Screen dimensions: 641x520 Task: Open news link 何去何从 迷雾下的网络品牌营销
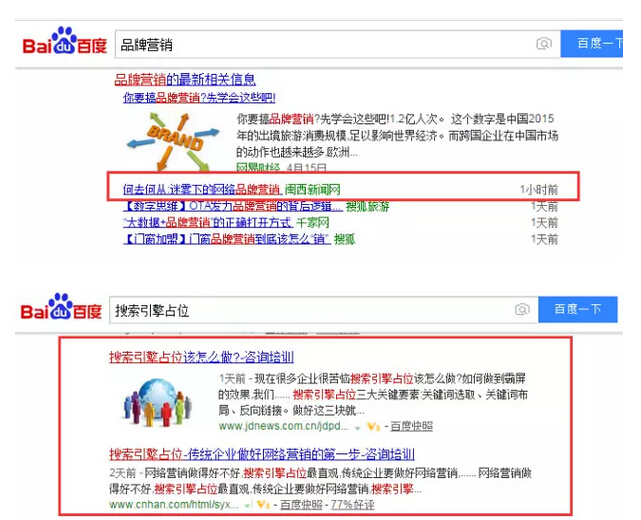click(202, 189)
